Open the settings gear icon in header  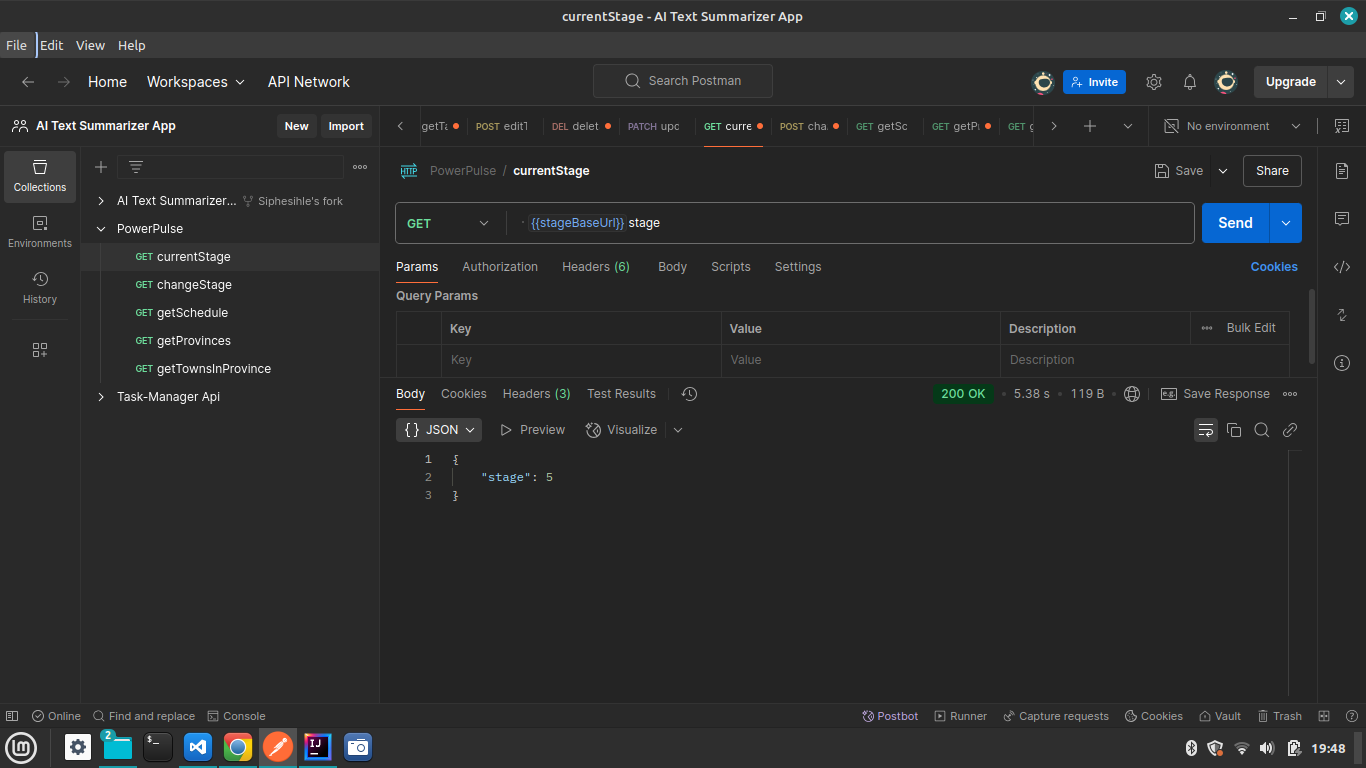(x=1154, y=82)
